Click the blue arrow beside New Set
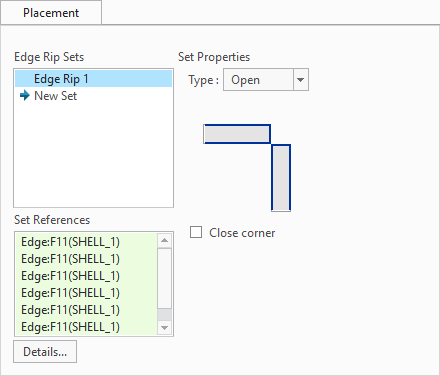 point(25,96)
